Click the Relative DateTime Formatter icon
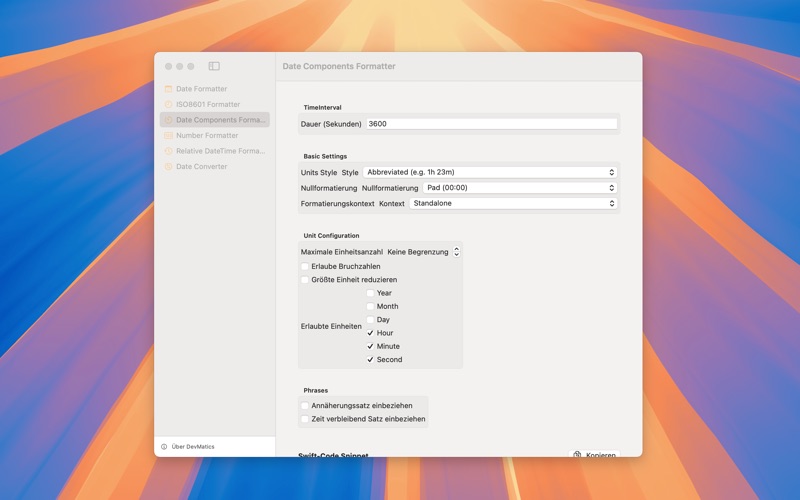Viewport: 800px width, 500px height. pos(168,151)
